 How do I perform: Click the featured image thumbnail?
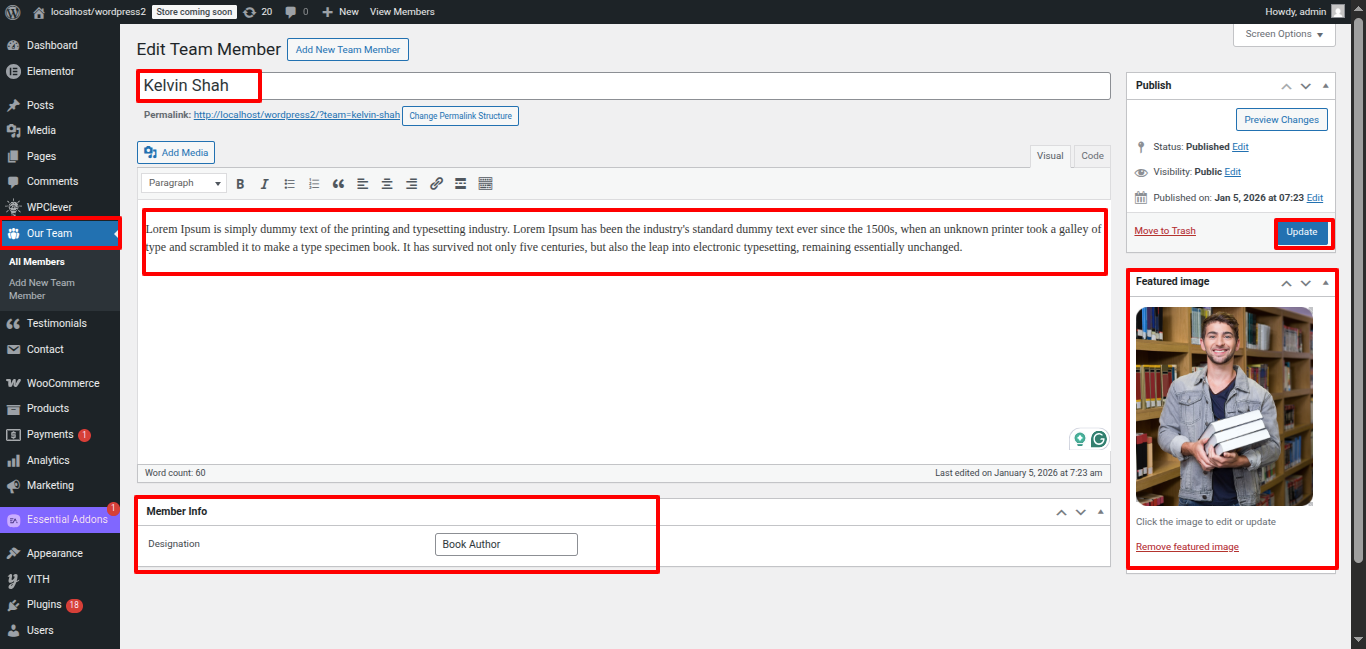[x=1224, y=406]
